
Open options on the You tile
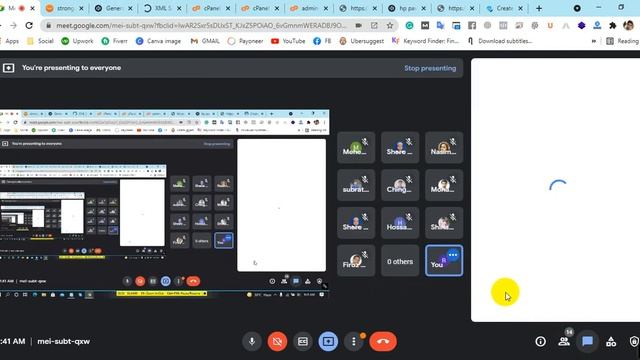[x=453, y=255]
